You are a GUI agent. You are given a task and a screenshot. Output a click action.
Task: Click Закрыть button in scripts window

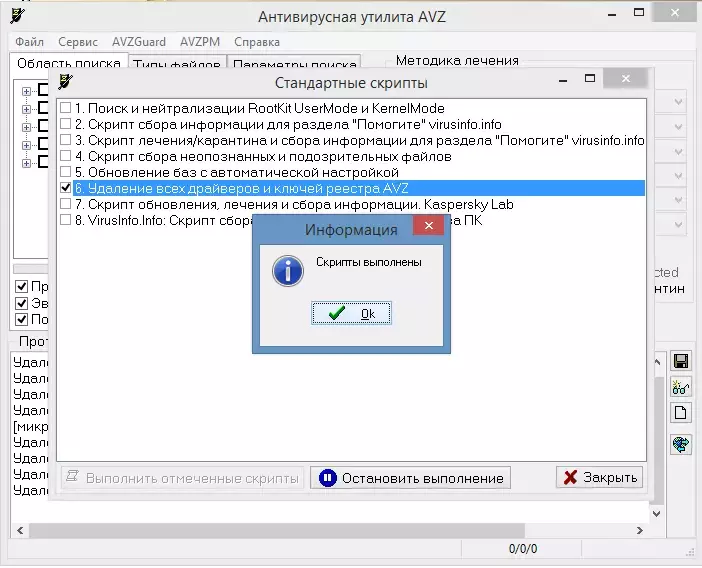[599, 477]
